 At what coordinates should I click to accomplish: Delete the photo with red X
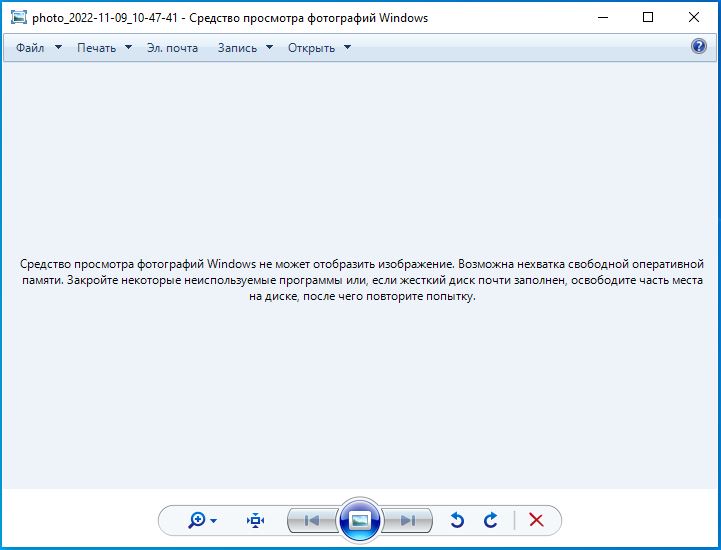536,521
